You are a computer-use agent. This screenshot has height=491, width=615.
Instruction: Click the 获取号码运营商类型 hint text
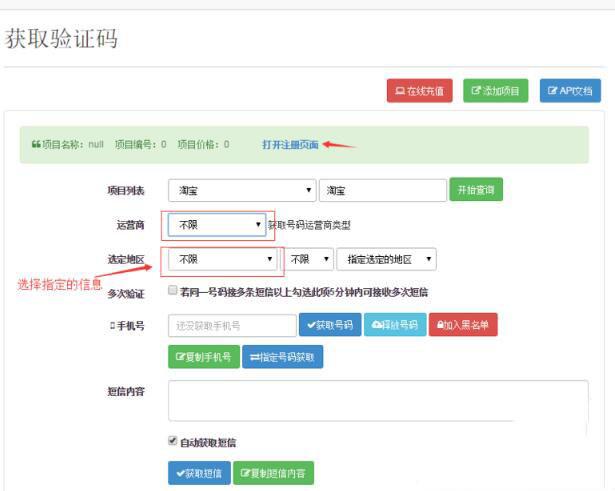(x=309, y=225)
